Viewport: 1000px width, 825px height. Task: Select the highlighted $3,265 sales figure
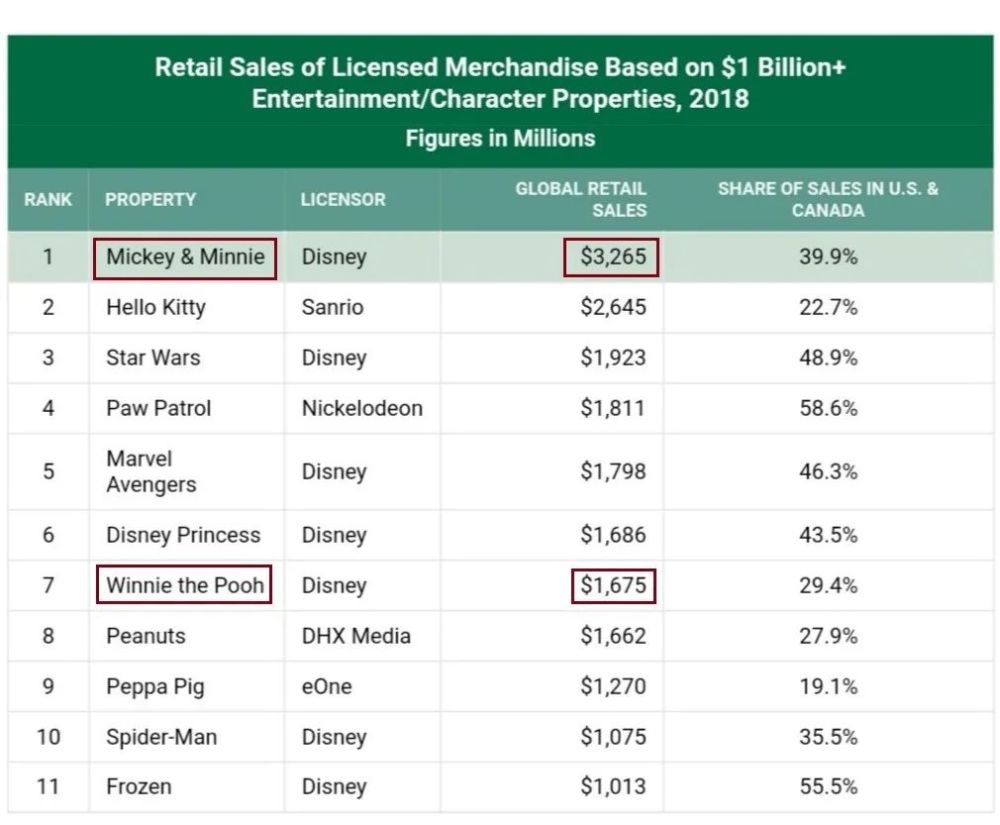click(x=612, y=257)
